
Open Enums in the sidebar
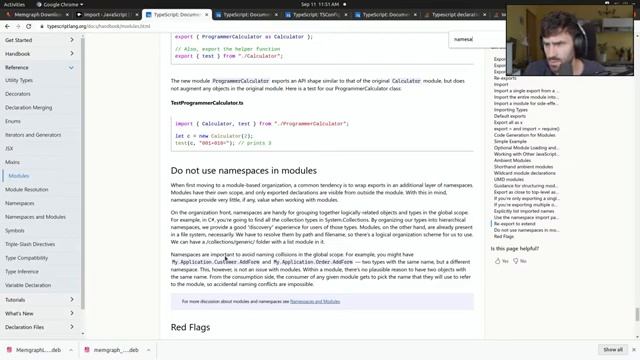(x=13, y=121)
